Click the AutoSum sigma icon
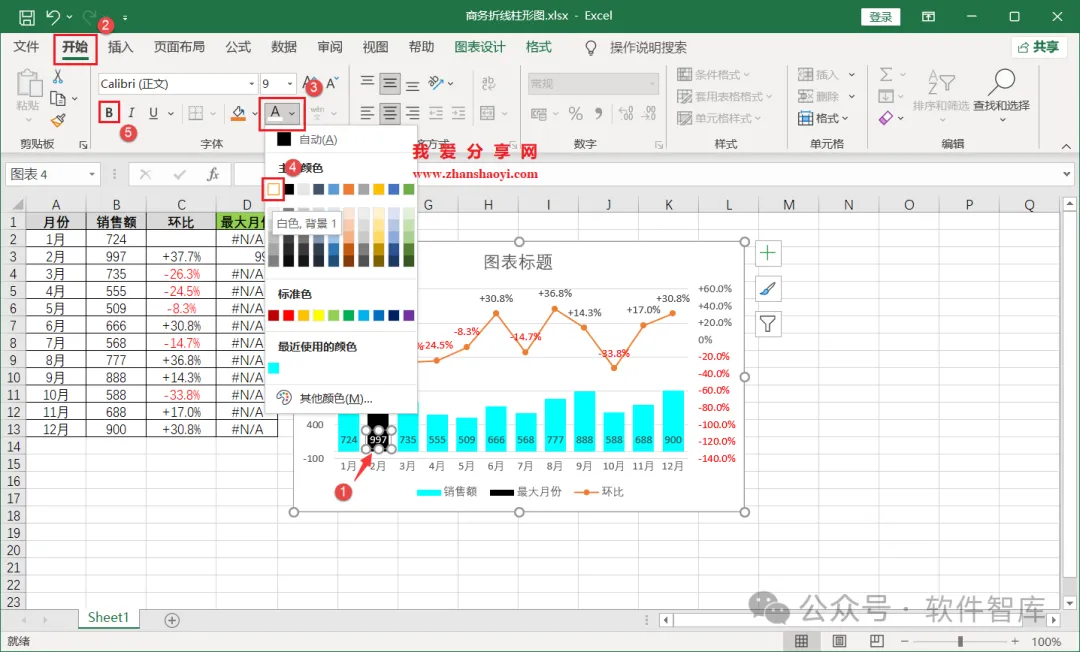 886,74
